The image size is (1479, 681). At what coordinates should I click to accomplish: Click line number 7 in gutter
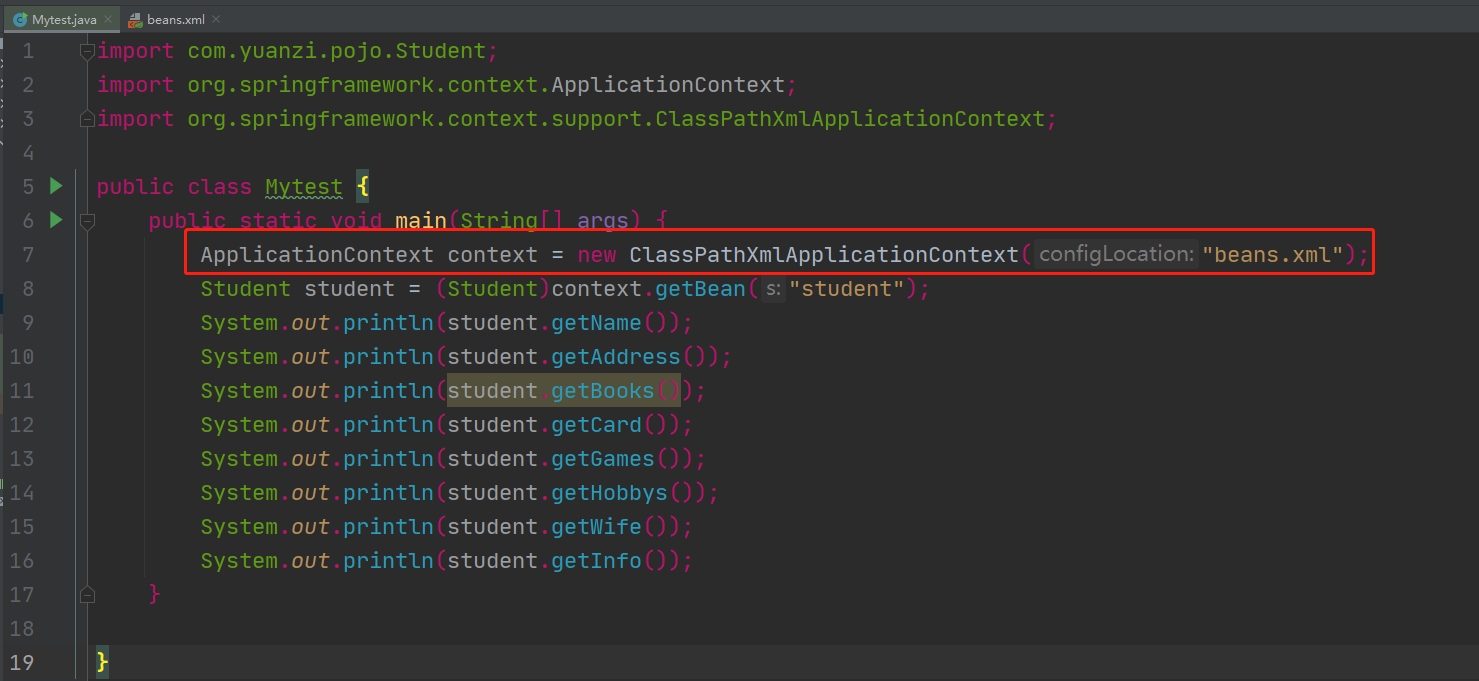point(27,255)
